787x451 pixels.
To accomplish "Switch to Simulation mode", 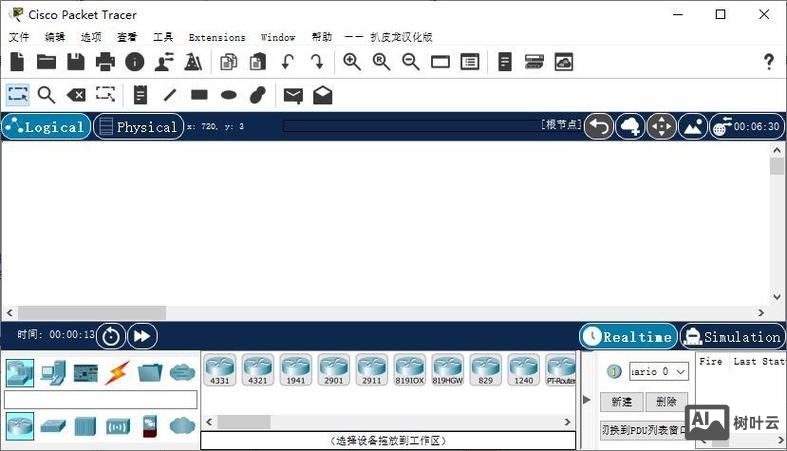I will [733, 336].
